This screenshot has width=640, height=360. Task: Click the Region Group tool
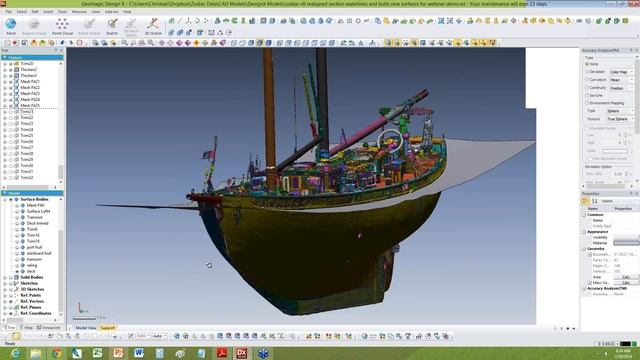tap(34, 27)
